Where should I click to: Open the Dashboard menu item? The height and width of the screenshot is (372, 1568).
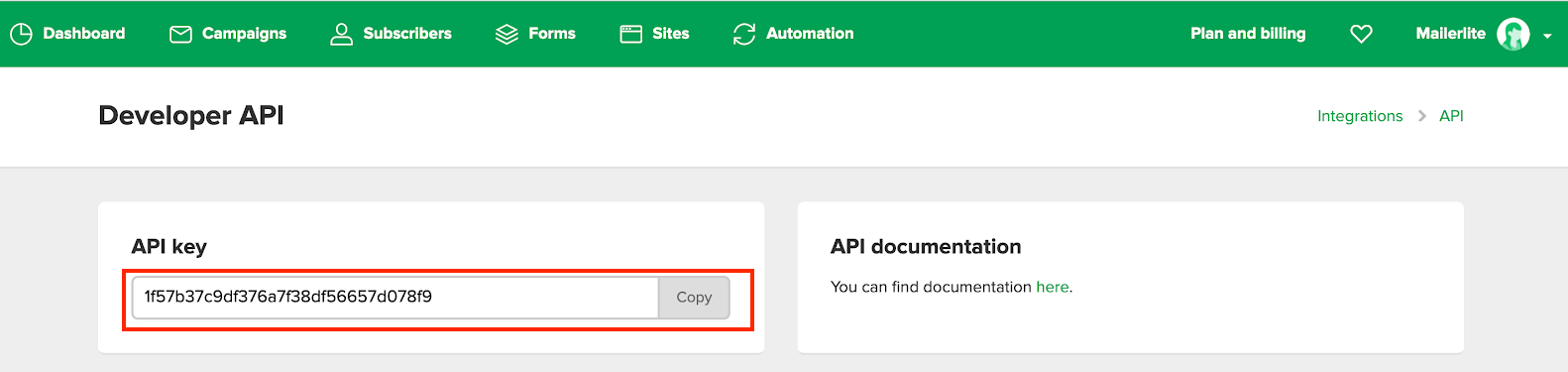coord(84,34)
